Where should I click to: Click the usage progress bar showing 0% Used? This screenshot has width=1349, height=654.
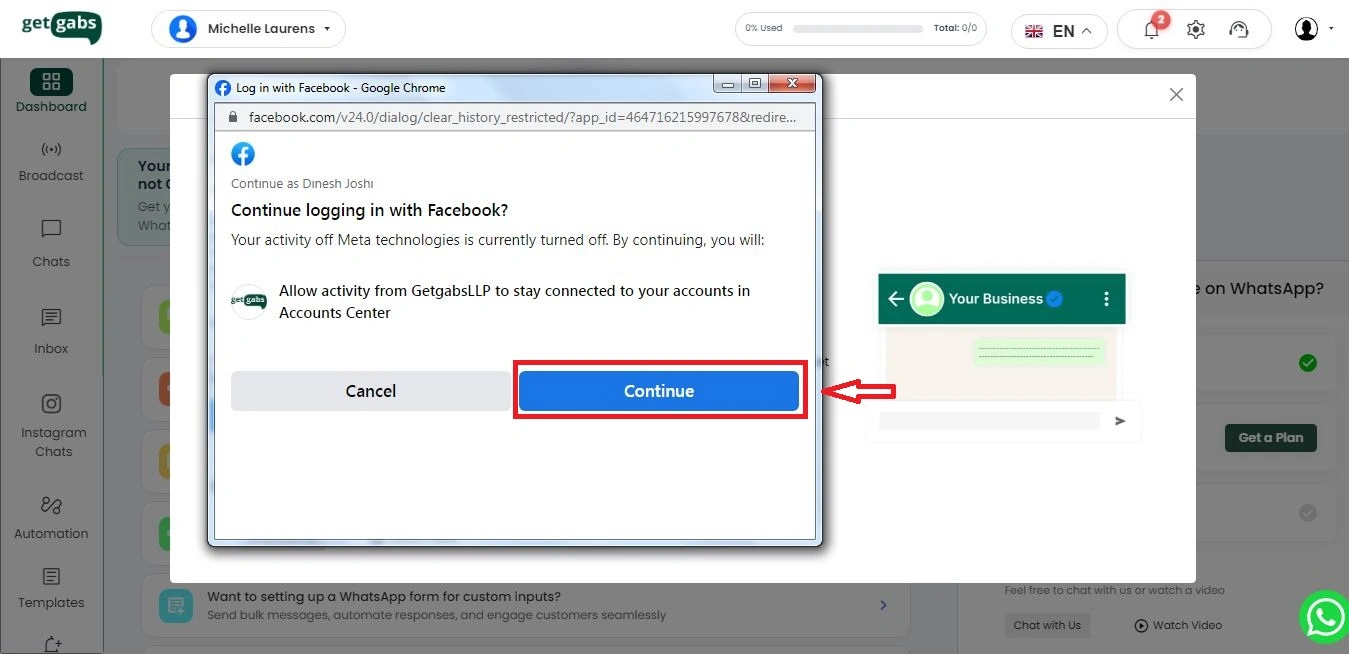857,28
